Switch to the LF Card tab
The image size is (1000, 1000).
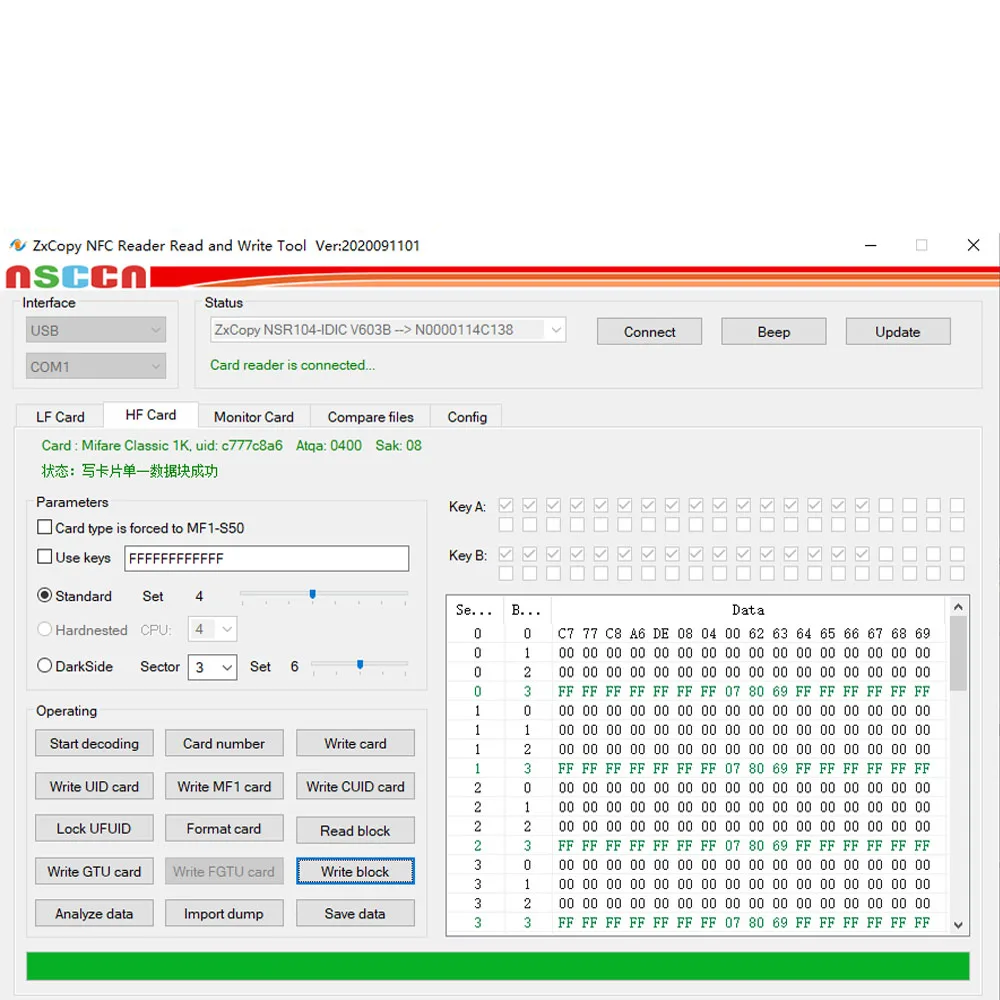tap(60, 416)
